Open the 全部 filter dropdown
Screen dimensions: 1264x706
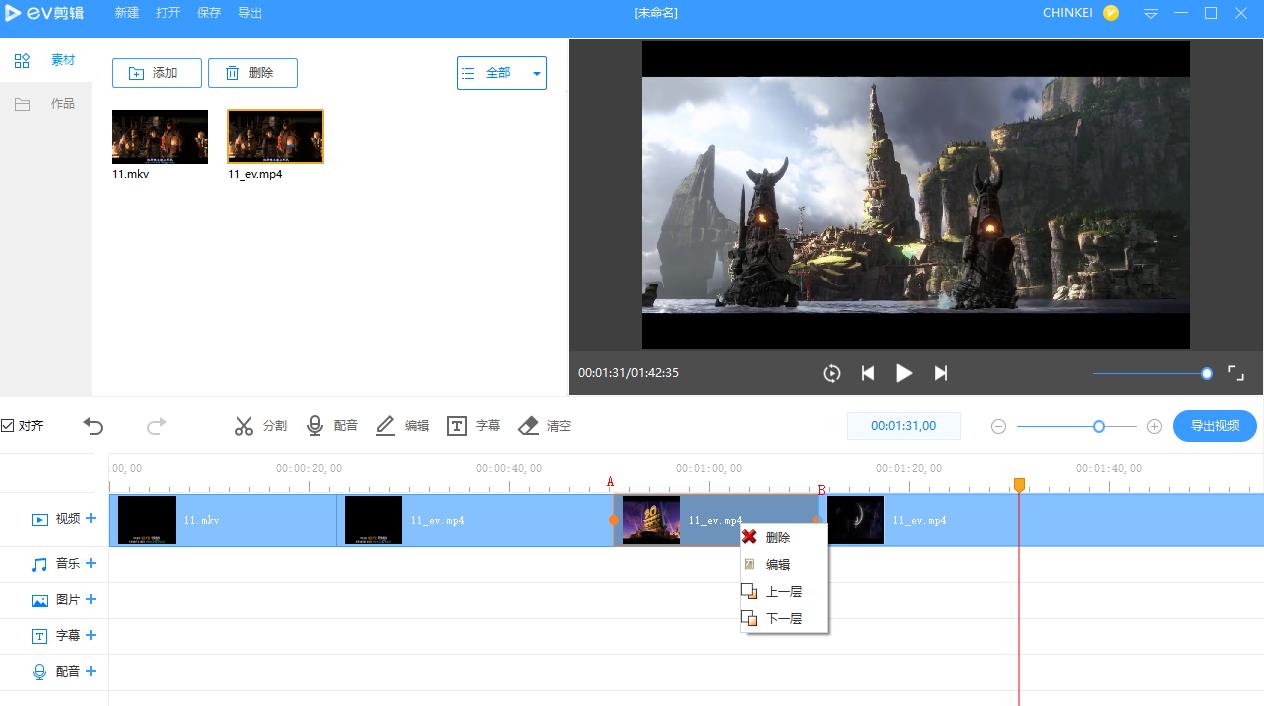coord(502,73)
